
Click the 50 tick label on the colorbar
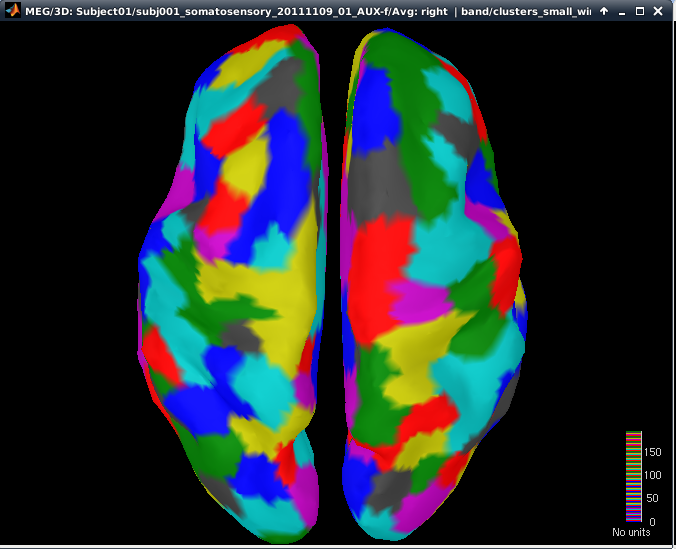(x=651, y=498)
